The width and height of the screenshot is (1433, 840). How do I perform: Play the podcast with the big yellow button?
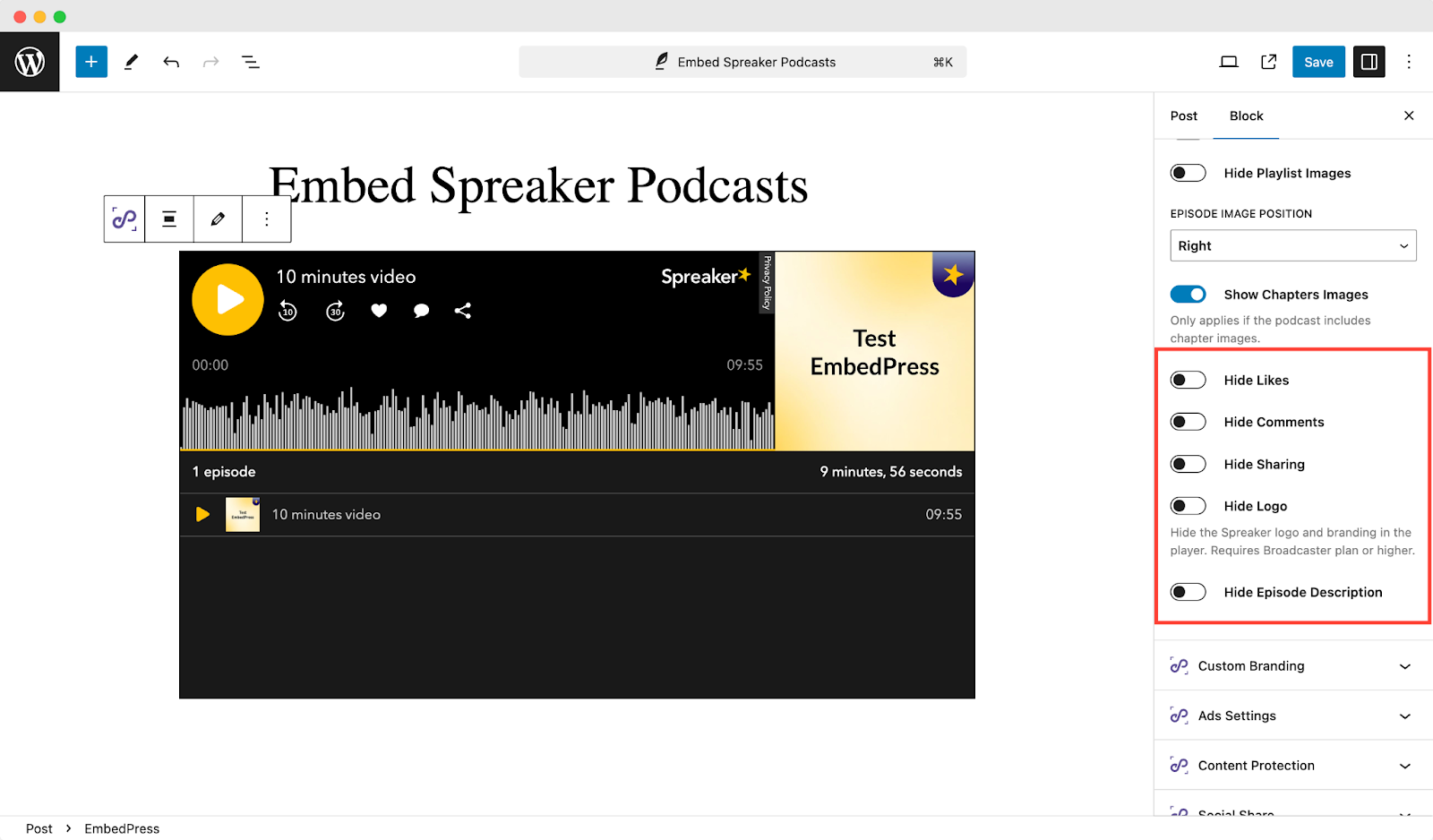pos(227,299)
